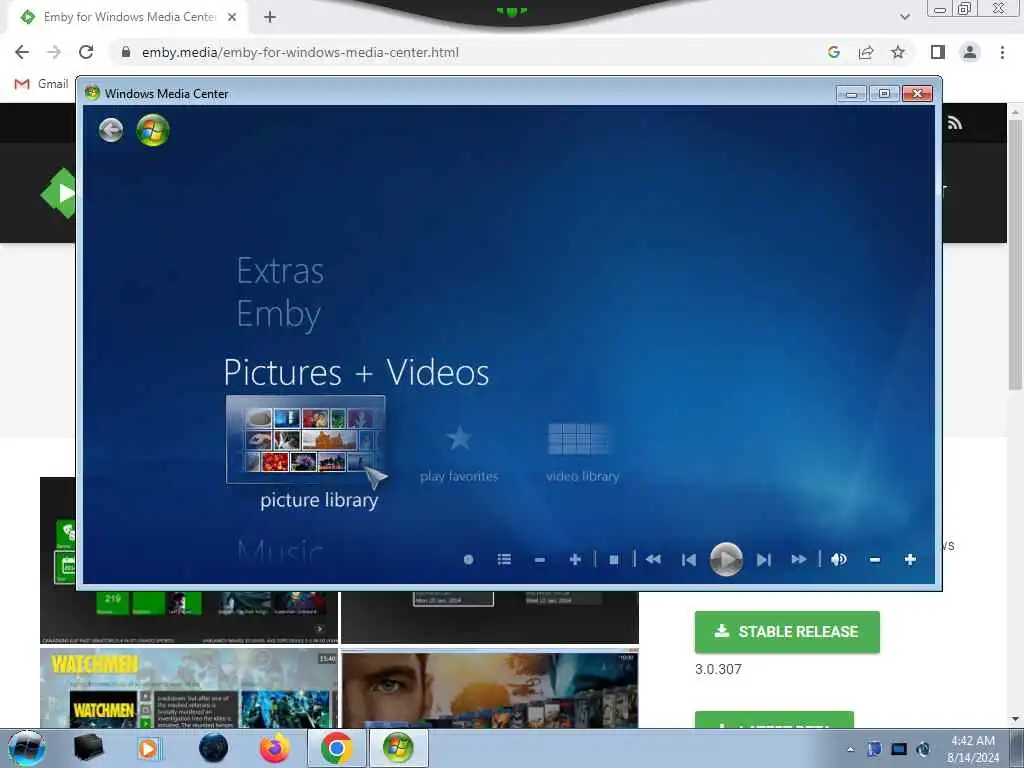
Task: Open the Chrome profile avatar
Action: (x=970, y=52)
